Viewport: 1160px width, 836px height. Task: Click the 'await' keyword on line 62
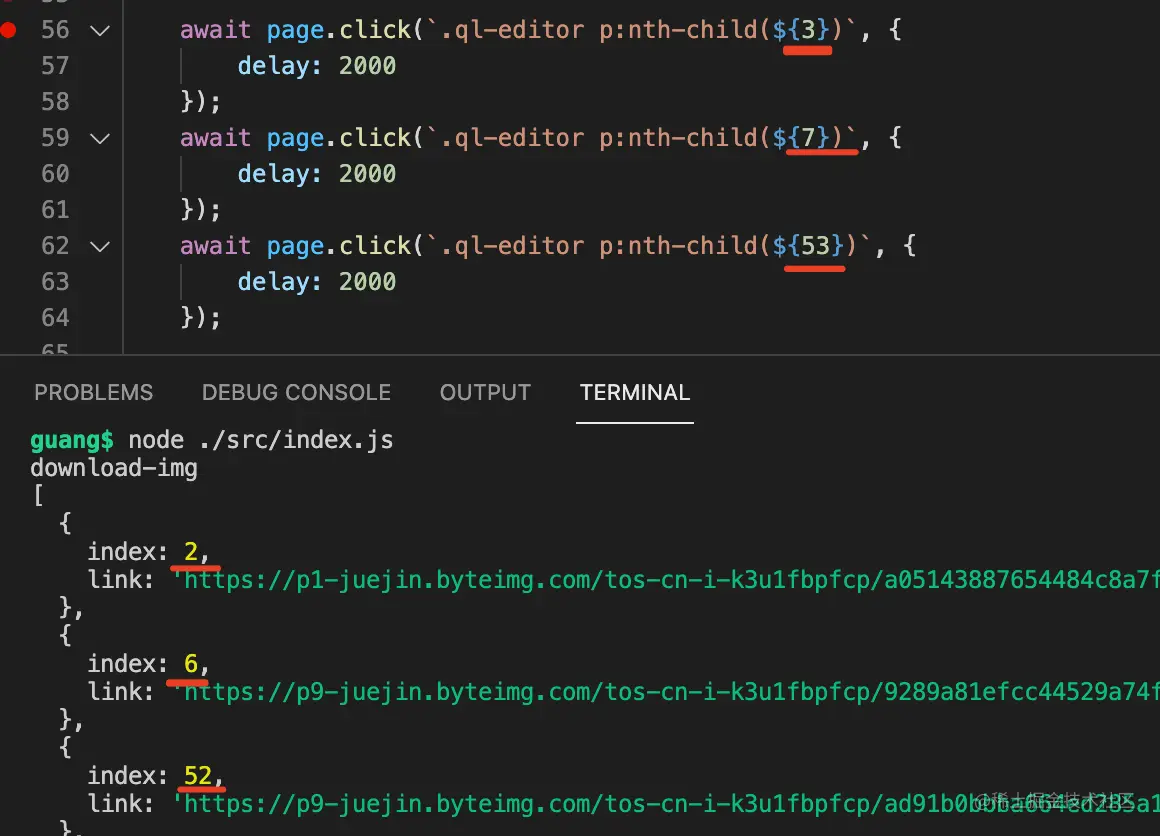215,246
